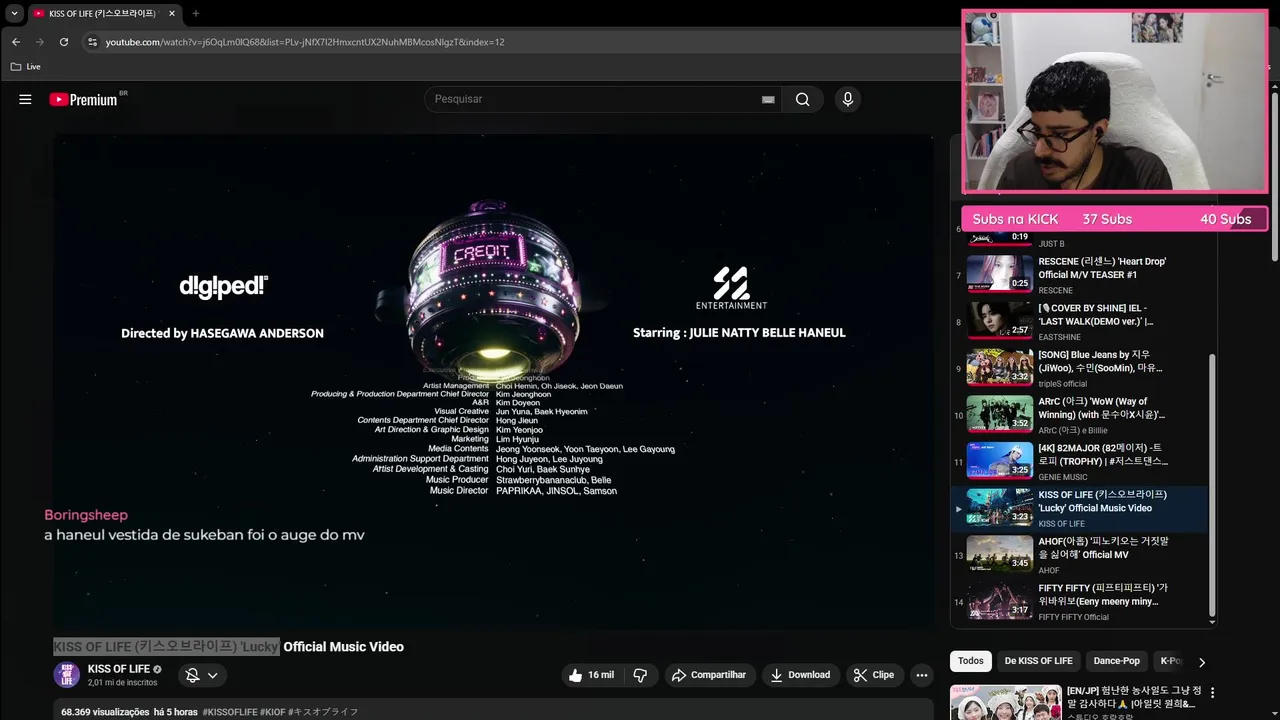Select the Todos filter chip

(970, 661)
